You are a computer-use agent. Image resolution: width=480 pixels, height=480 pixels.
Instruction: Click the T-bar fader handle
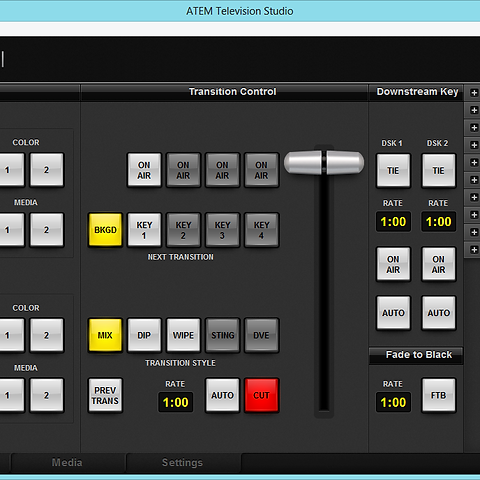[324, 163]
